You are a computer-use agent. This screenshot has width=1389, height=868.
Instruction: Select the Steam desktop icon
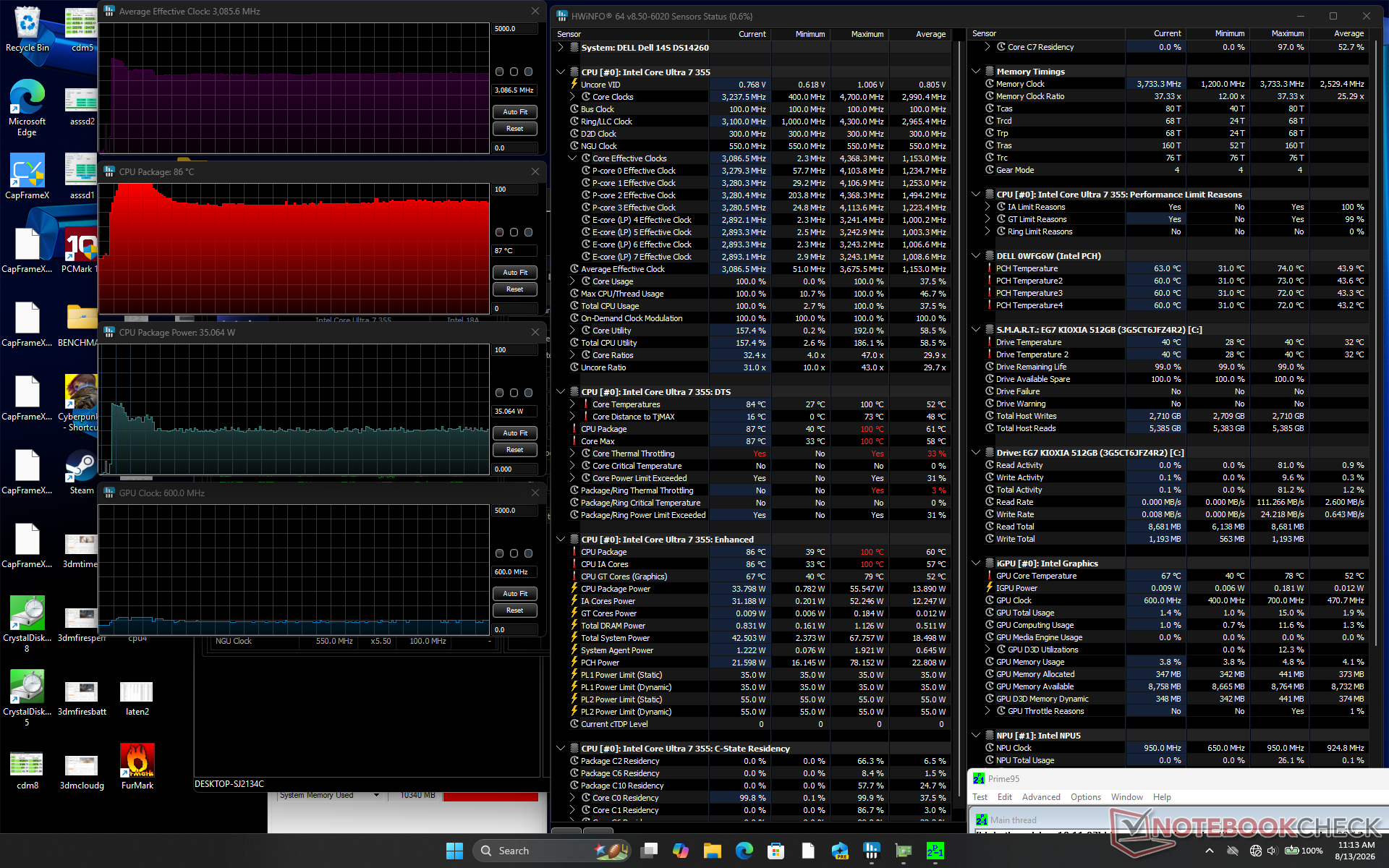click(81, 472)
